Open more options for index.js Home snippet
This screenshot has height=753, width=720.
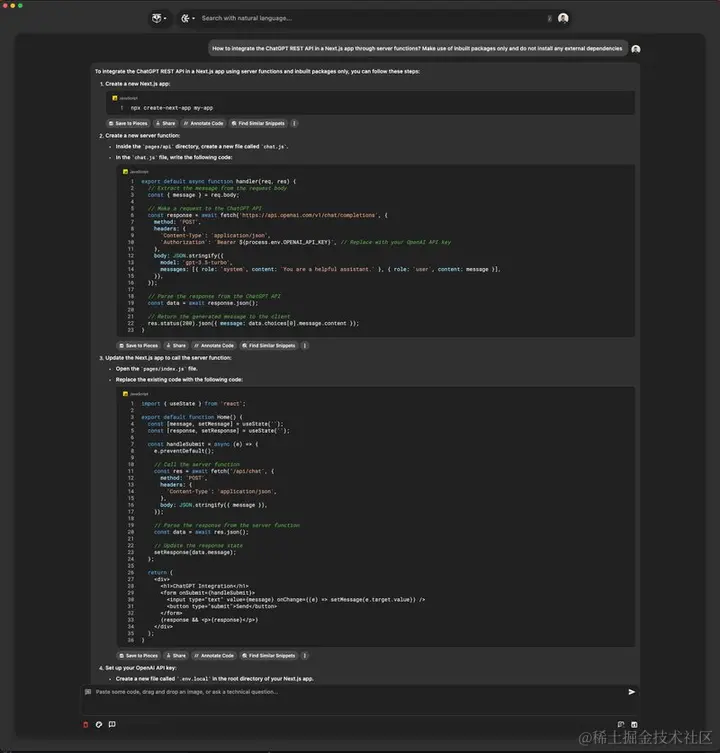[x=305, y=656]
